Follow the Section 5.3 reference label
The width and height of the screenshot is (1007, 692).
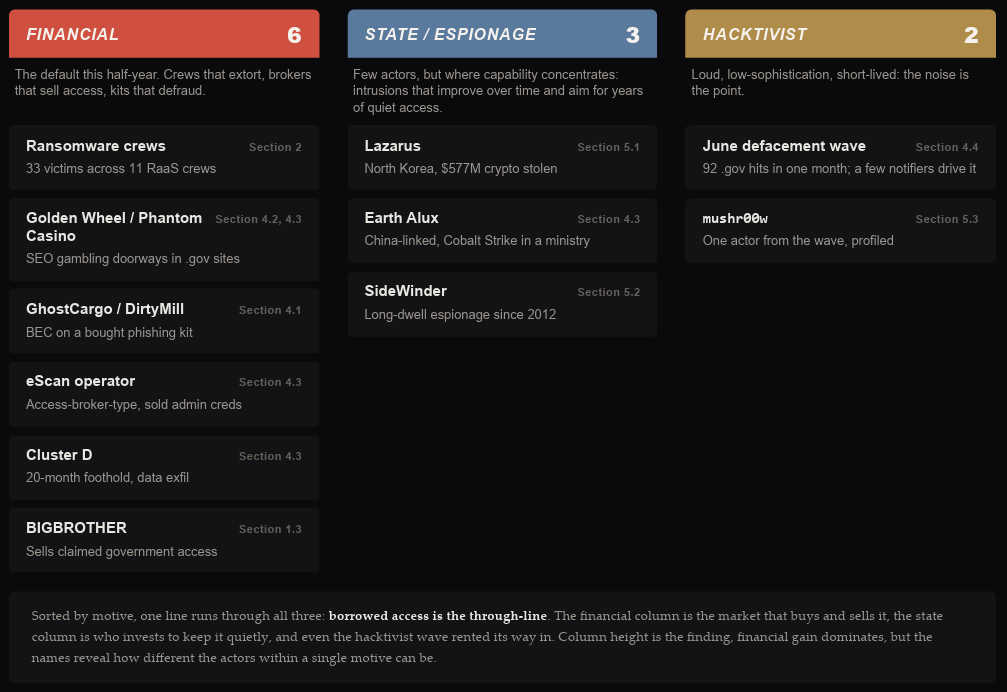tap(947, 219)
